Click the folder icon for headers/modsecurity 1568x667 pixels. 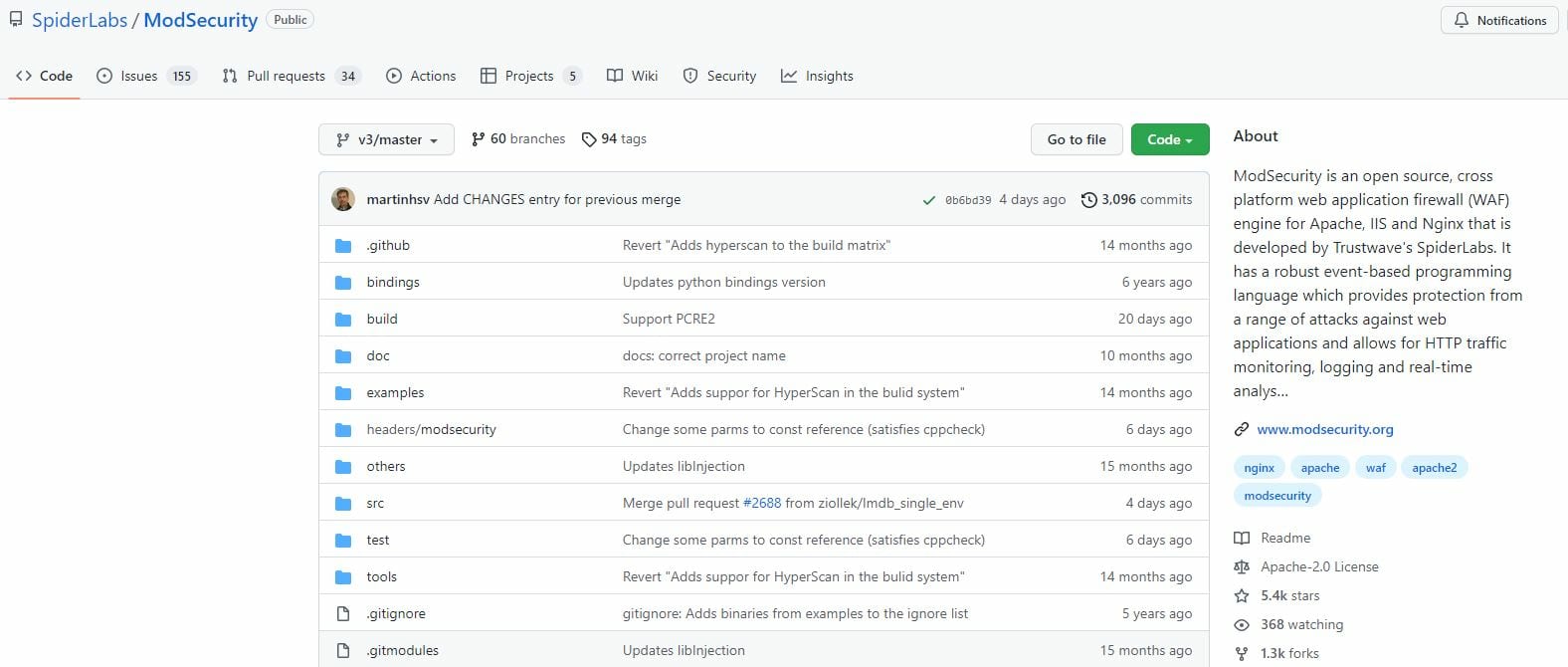[x=343, y=430]
